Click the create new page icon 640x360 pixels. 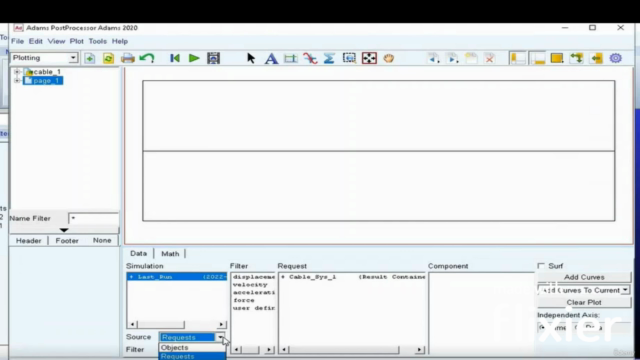point(89,58)
